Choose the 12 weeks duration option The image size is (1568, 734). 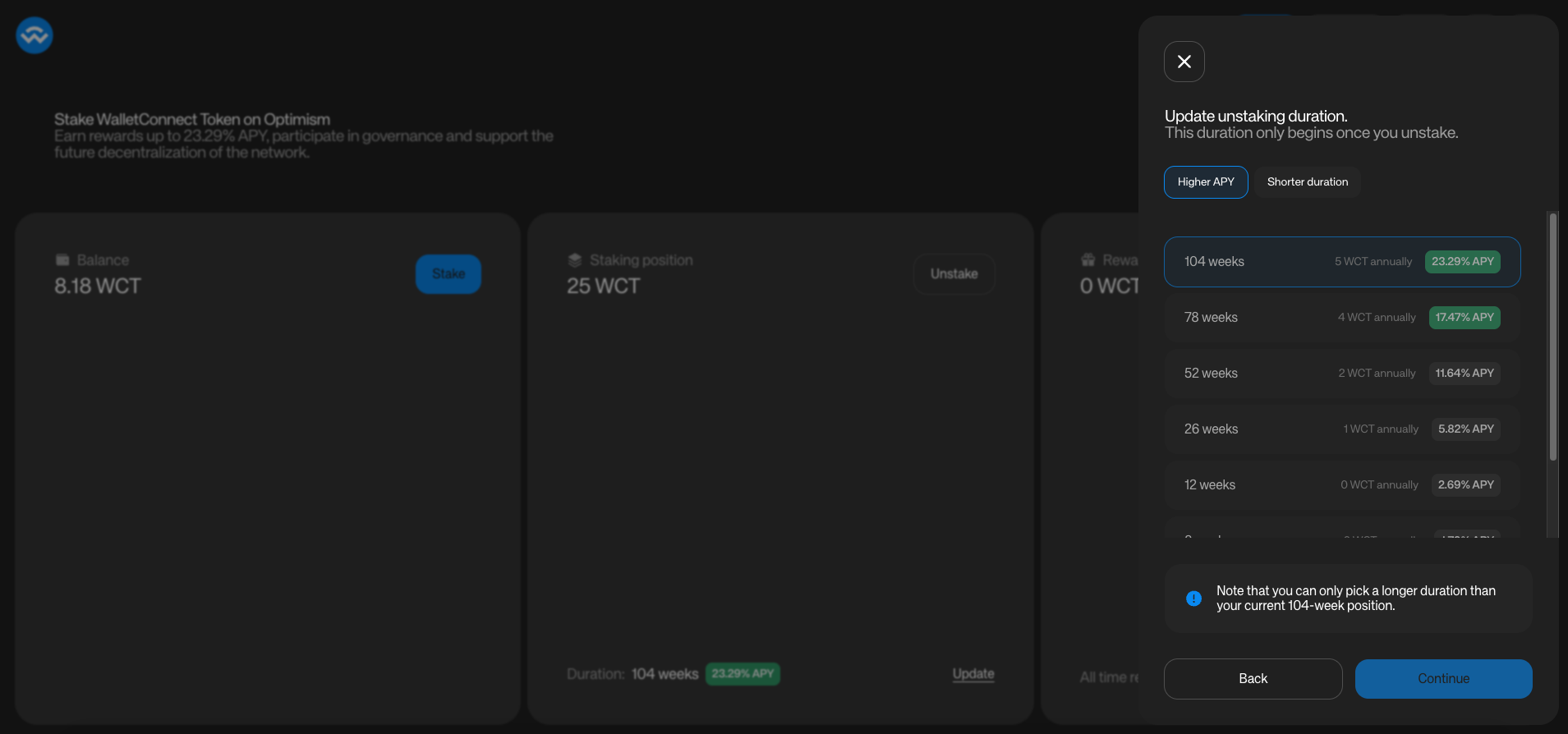(1342, 485)
